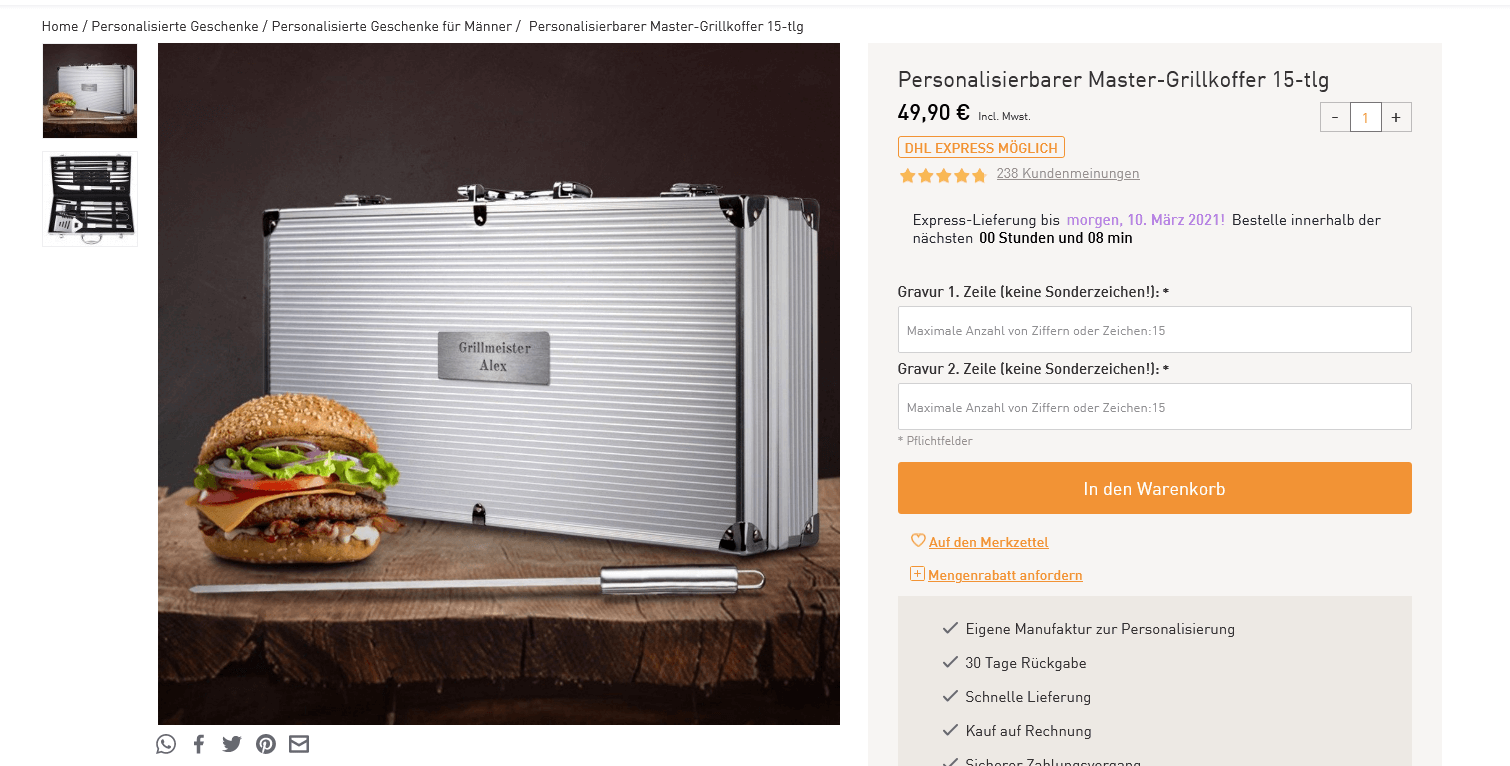Decrease quantity with minus button

pos(1335,117)
